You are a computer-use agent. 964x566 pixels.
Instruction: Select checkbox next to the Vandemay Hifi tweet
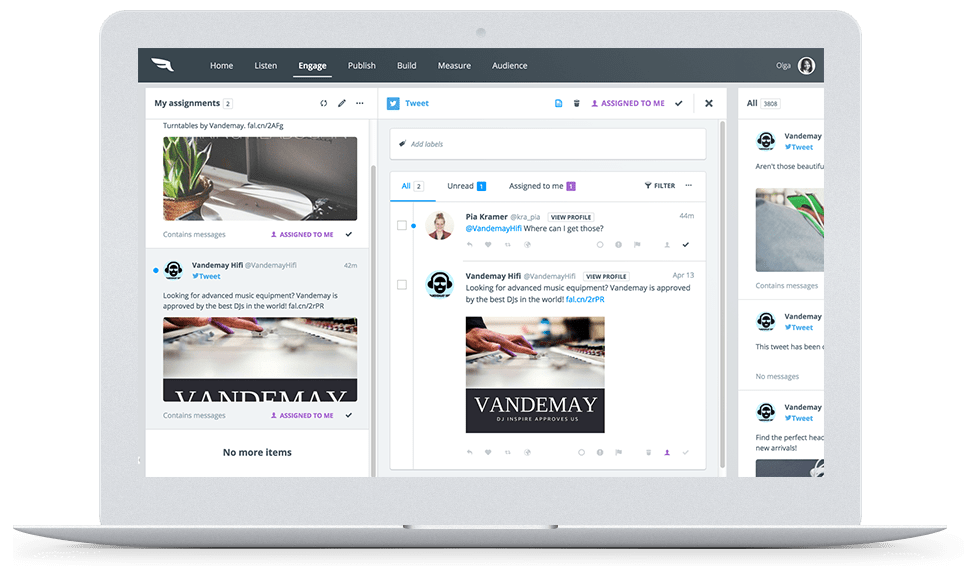click(402, 285)
